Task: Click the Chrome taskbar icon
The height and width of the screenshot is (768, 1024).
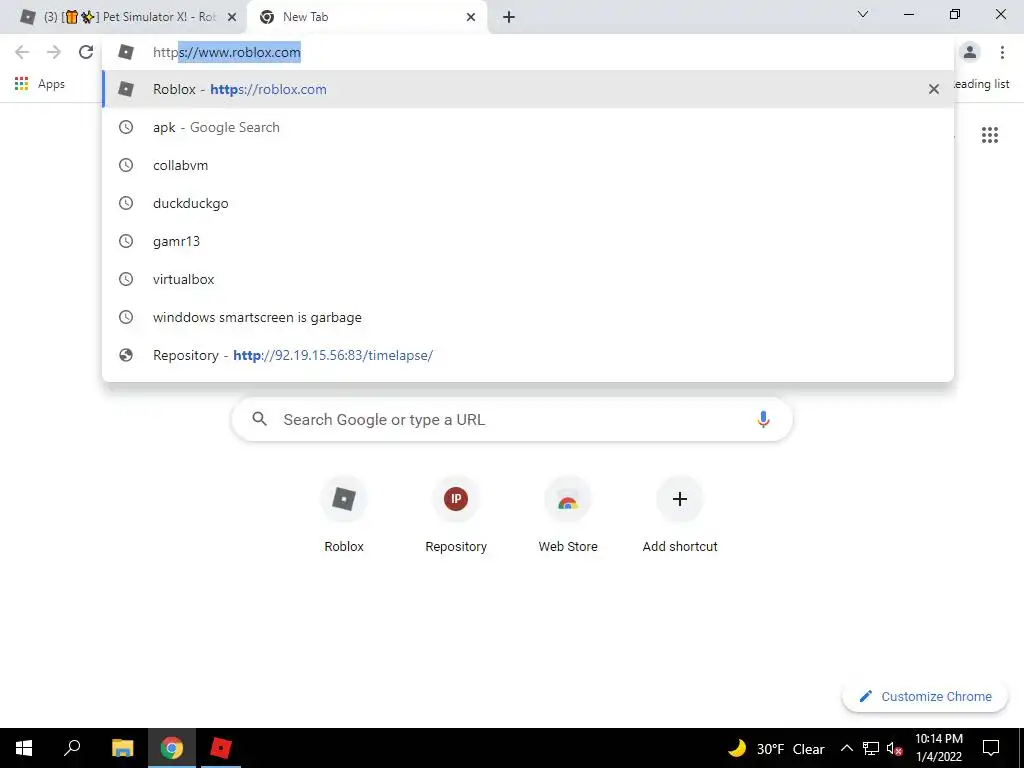Action: coord(172,748)
